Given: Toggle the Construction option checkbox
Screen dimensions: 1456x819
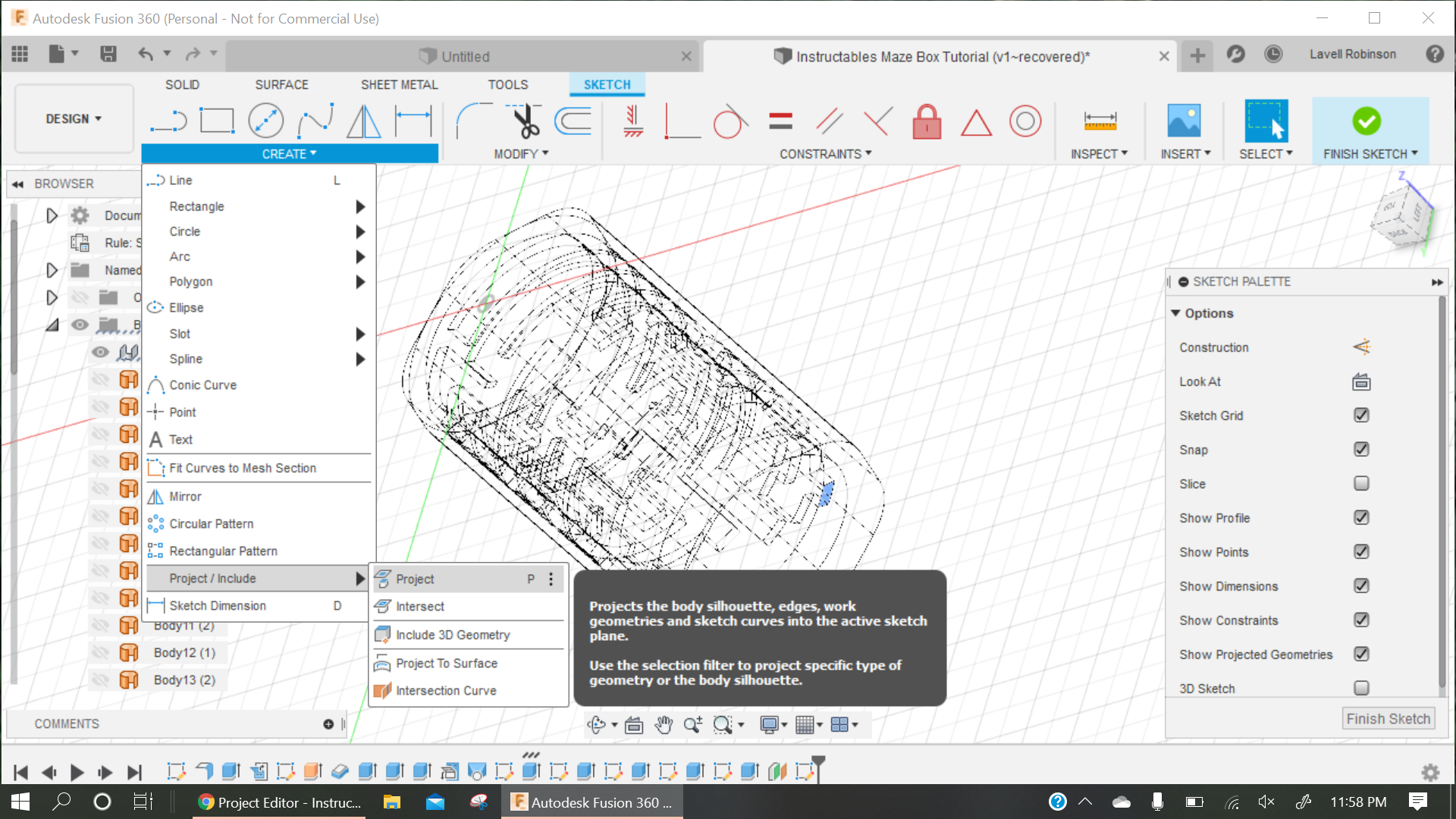Looking at the screenshot, I should tap(1361, 347).
